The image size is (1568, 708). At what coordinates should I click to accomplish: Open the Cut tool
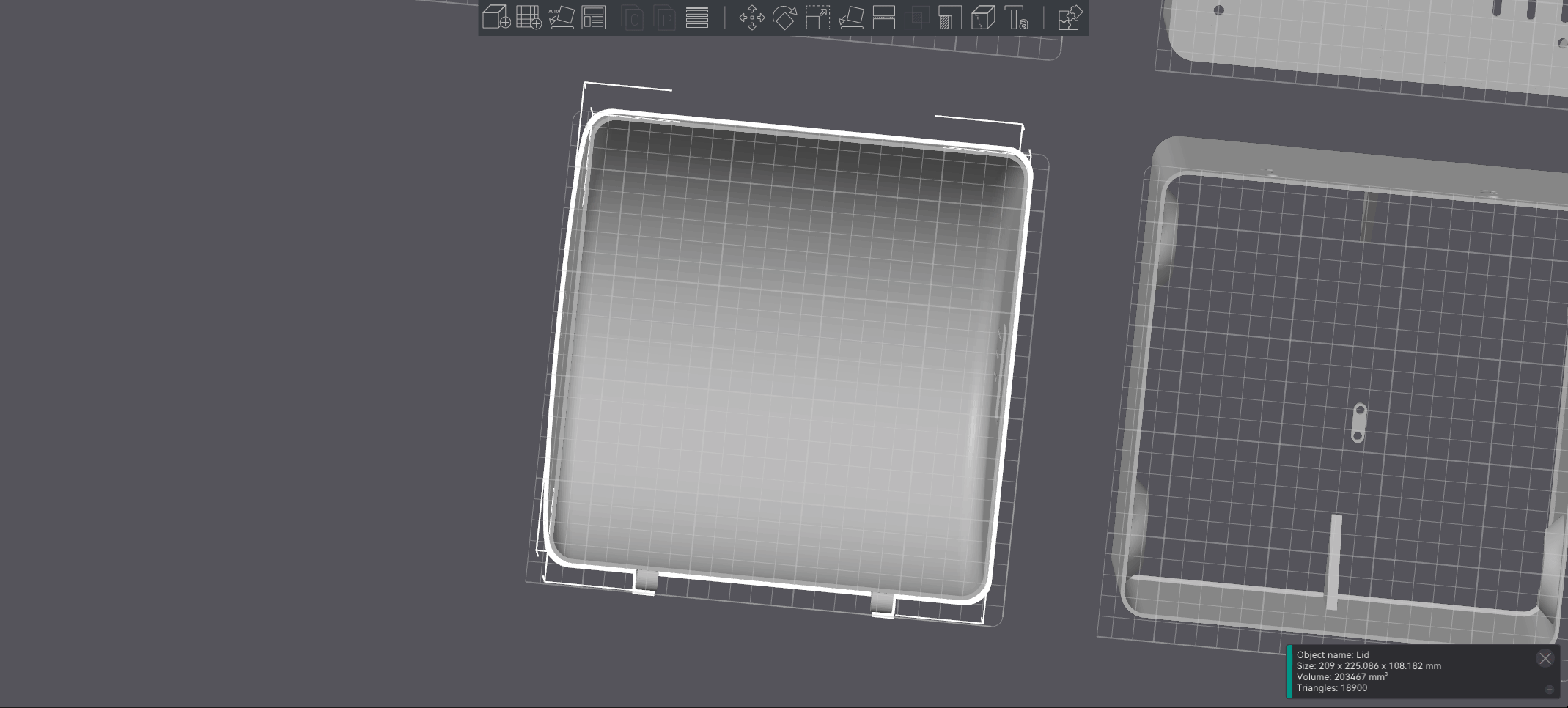tap(883, 18)
